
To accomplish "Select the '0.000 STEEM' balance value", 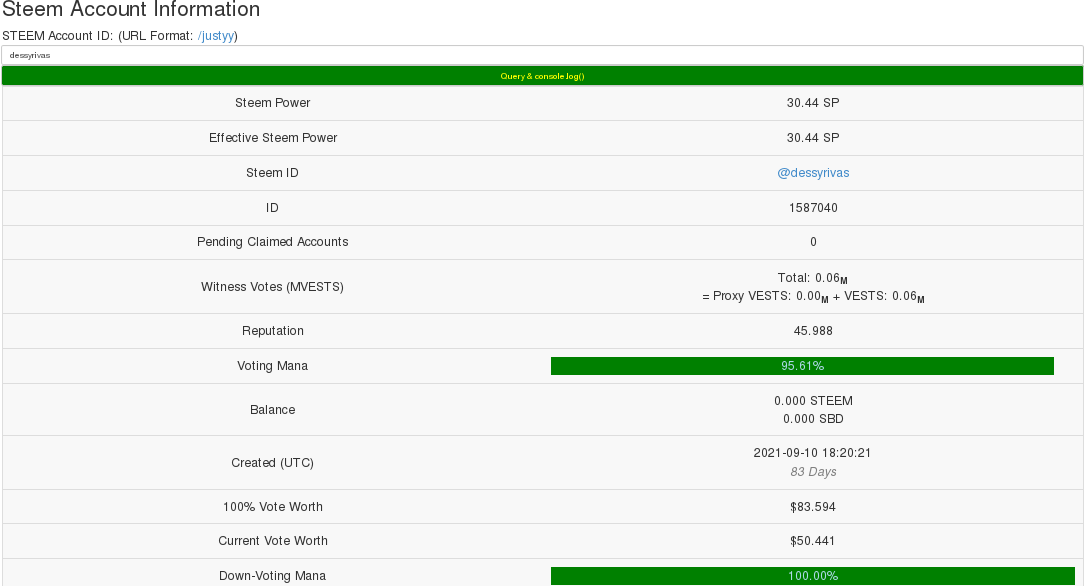I will coord(813,401).
